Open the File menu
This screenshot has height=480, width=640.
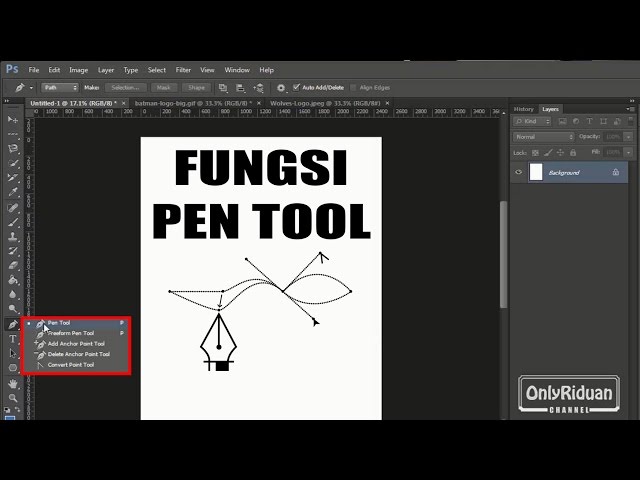coord(33,70)
